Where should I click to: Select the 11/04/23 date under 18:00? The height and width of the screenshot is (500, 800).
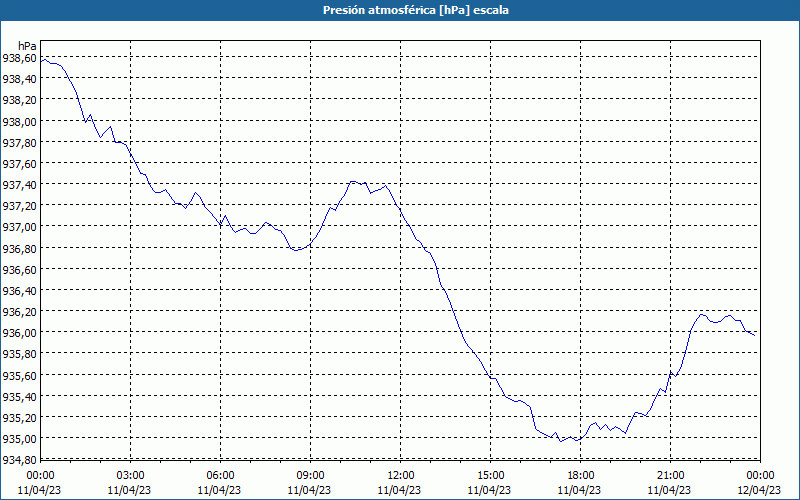click(x=580, y=490)
